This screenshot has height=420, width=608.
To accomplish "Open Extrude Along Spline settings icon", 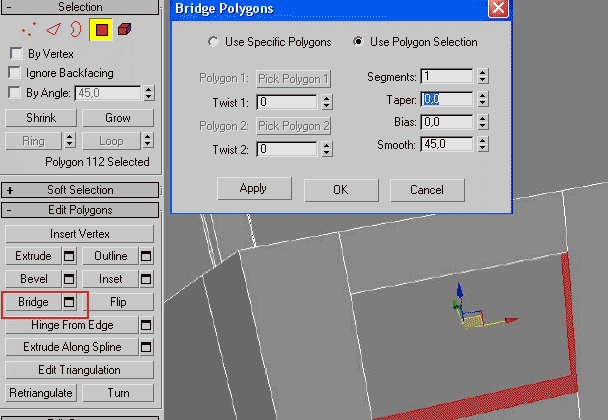I will pos(146,347).
